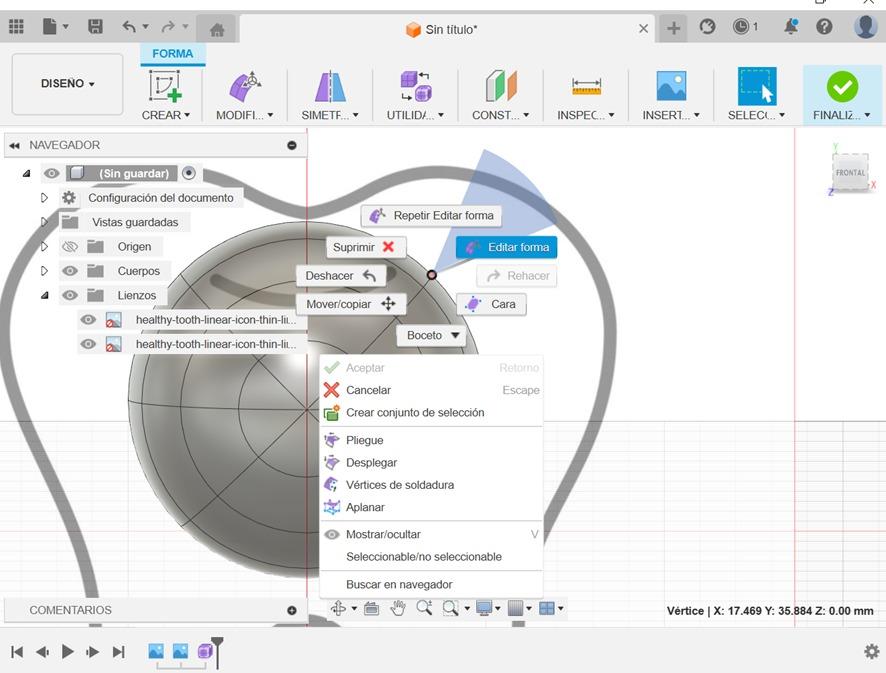Click the save disk icon

[x=95, y=27]
